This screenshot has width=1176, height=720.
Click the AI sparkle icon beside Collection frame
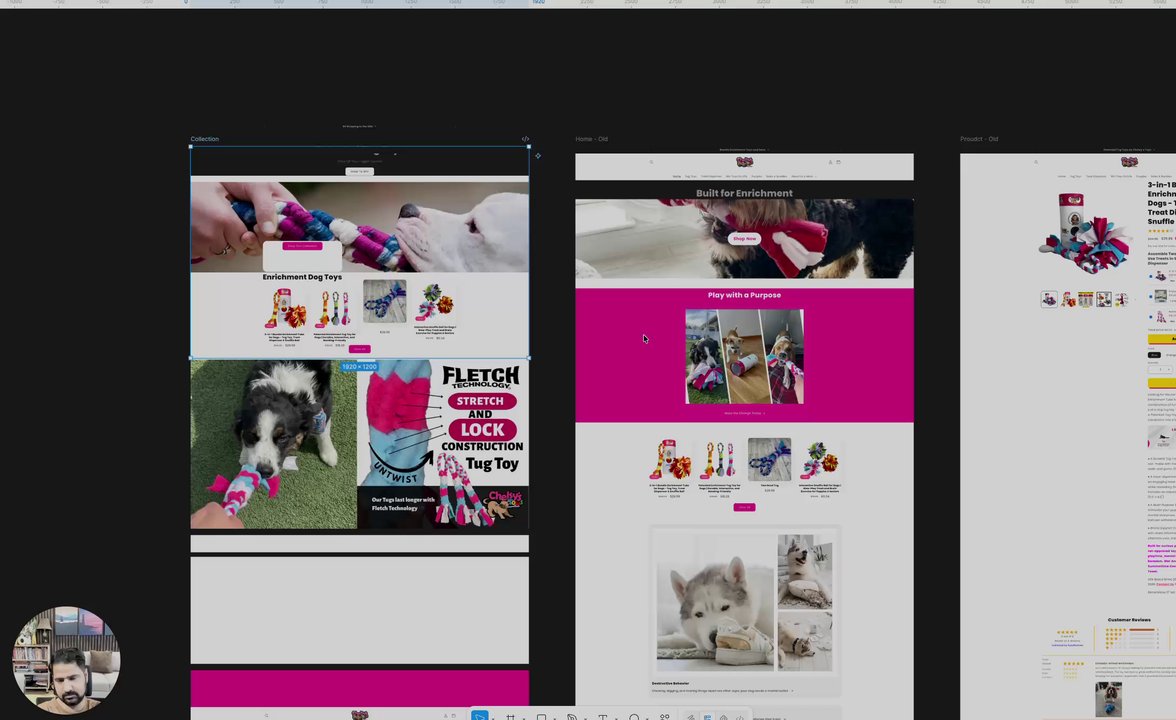click(538, 156)
